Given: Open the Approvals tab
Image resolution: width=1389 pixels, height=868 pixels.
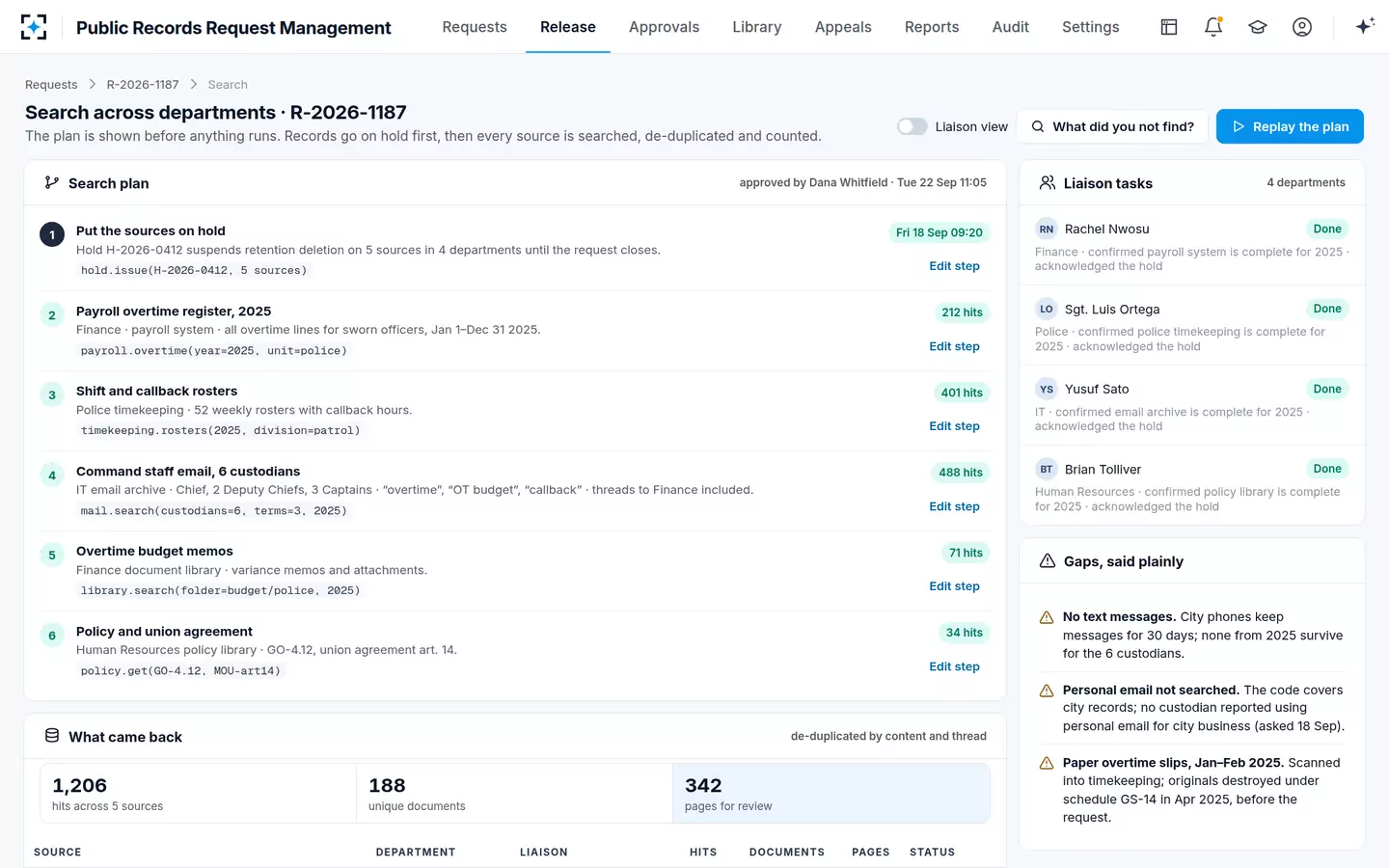Looking at the screenshot, I should click(x=664, y=27).
